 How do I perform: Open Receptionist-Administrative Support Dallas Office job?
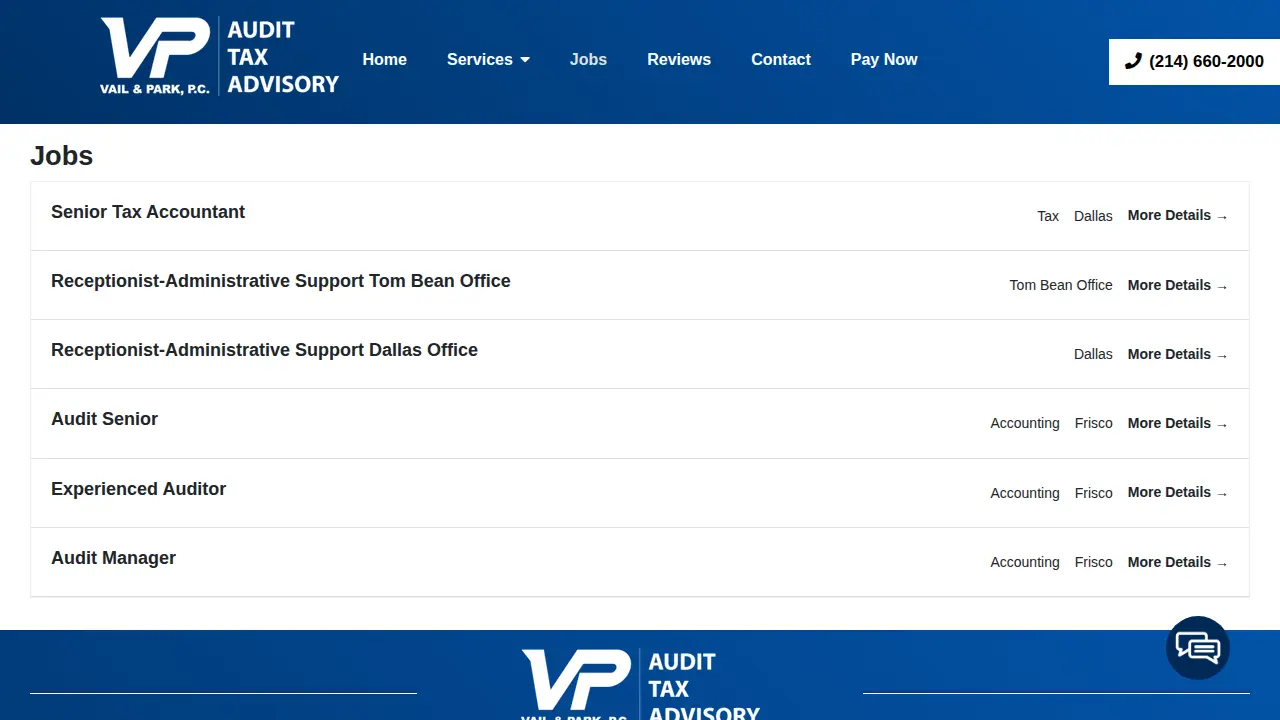point(264,350)
